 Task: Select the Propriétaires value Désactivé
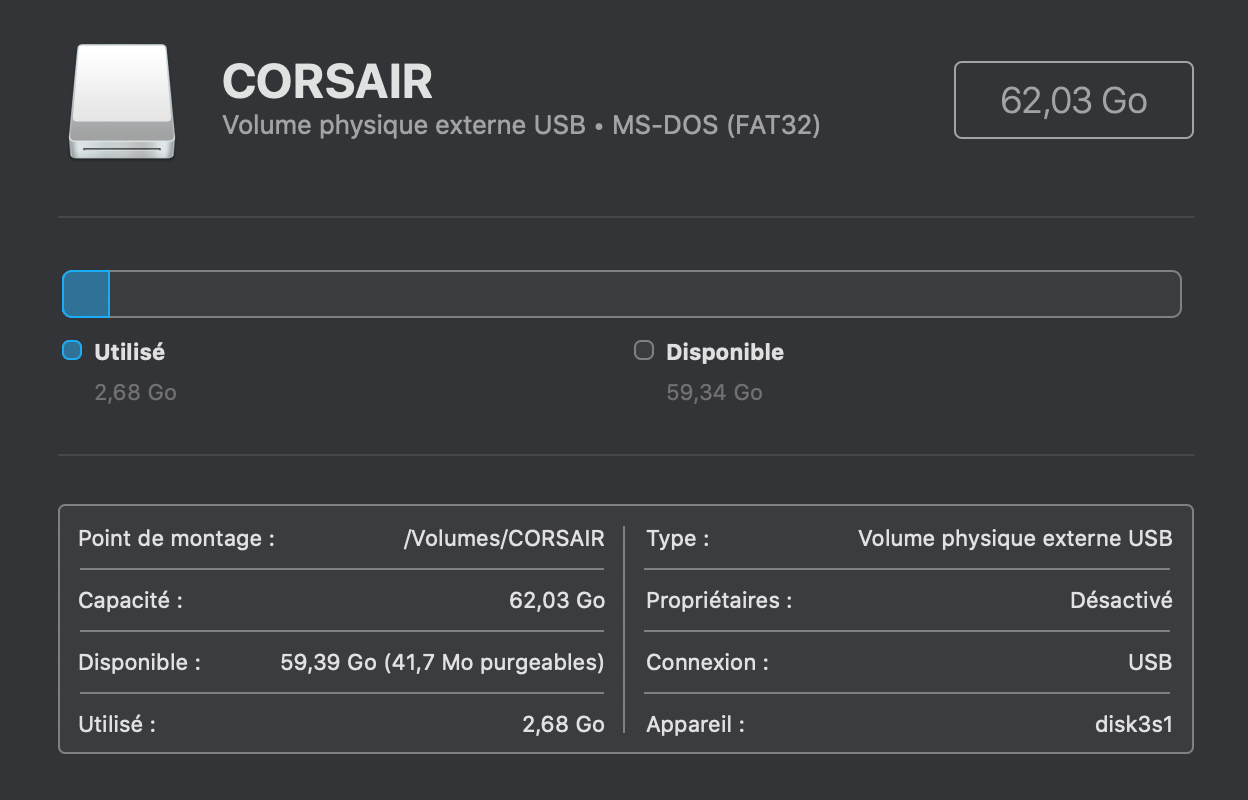1121,600
